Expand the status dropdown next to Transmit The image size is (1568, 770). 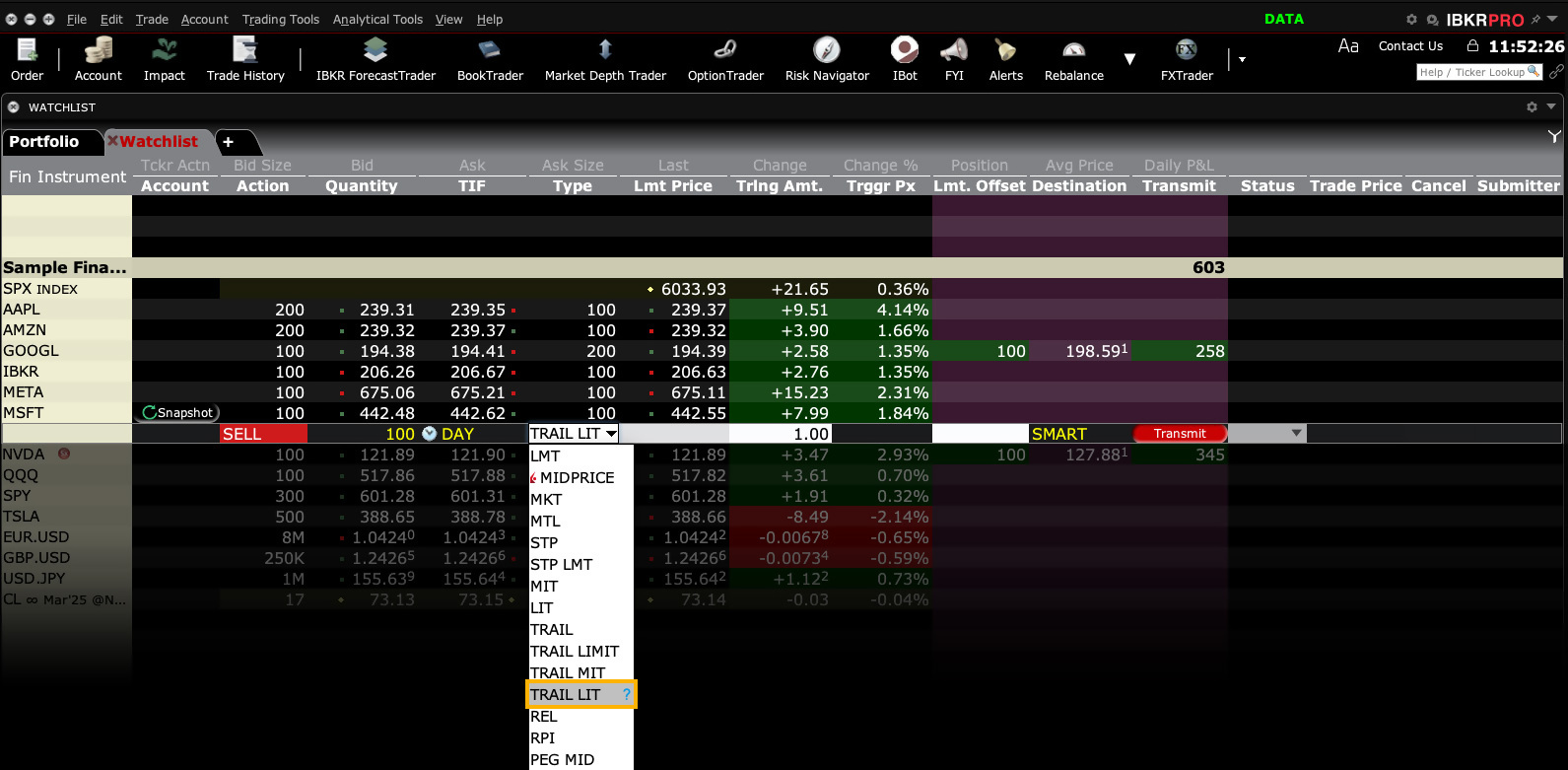[1296, 434]
